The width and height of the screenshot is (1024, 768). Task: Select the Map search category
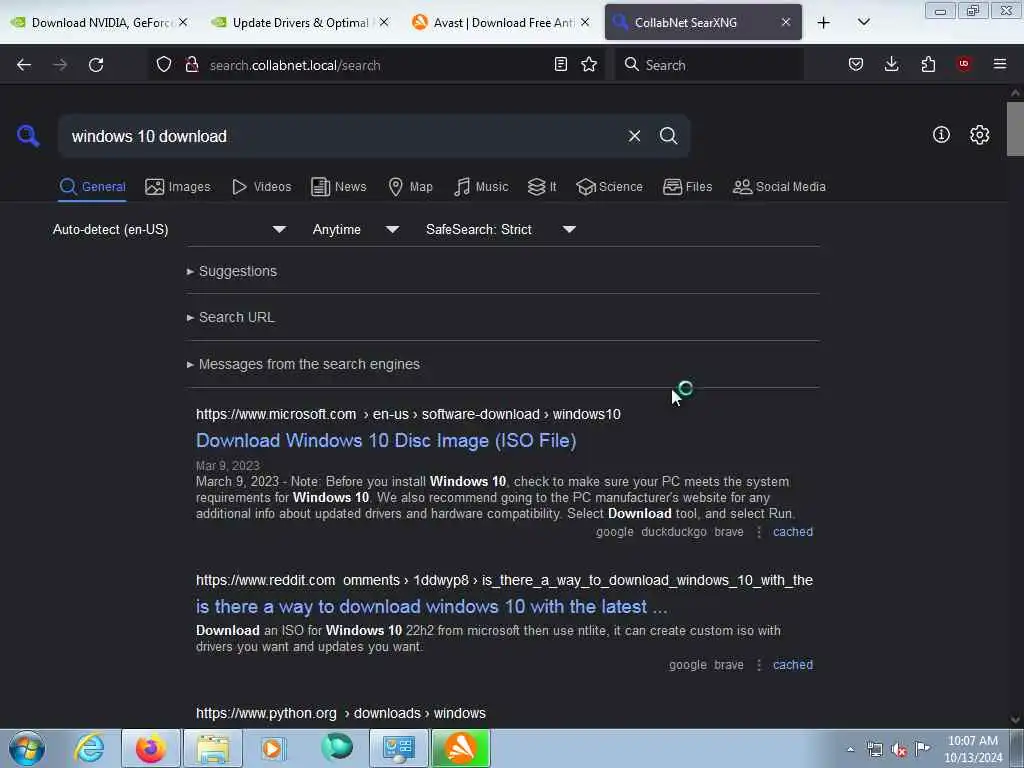pyautogui.click(x=410, y=187)
